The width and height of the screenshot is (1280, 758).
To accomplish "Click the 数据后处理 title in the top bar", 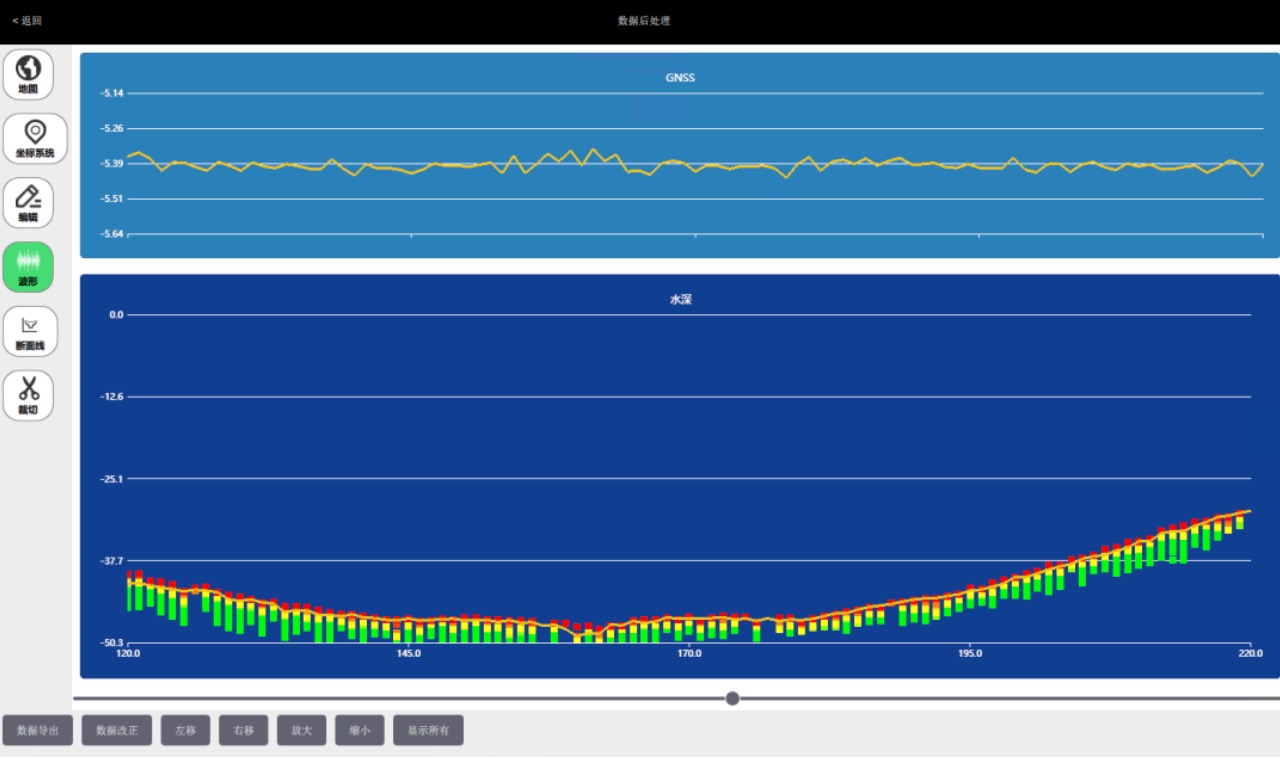I will pos(643,21).
